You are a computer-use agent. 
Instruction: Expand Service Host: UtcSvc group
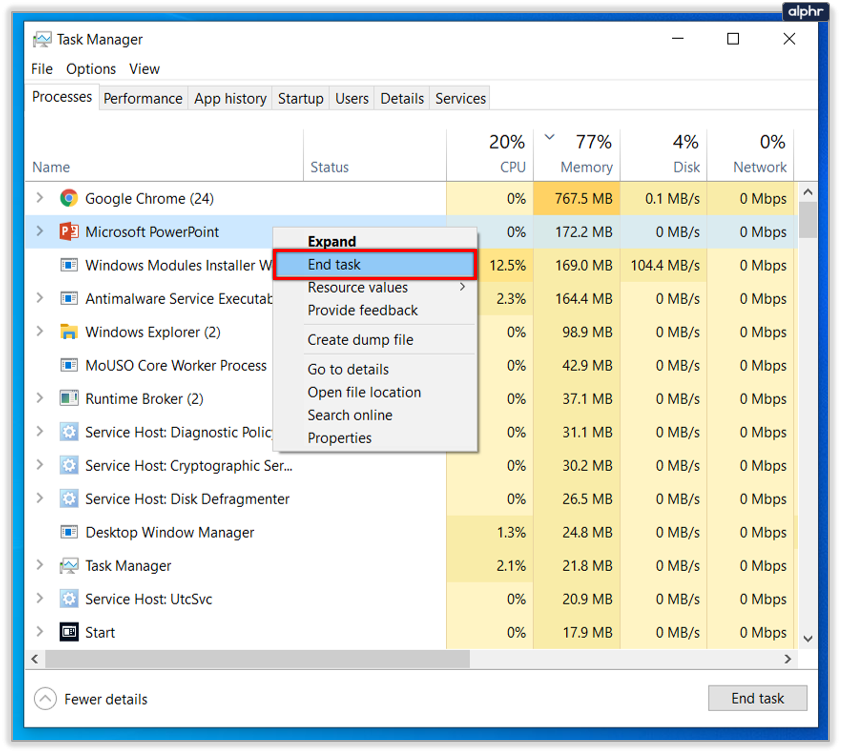40,598
